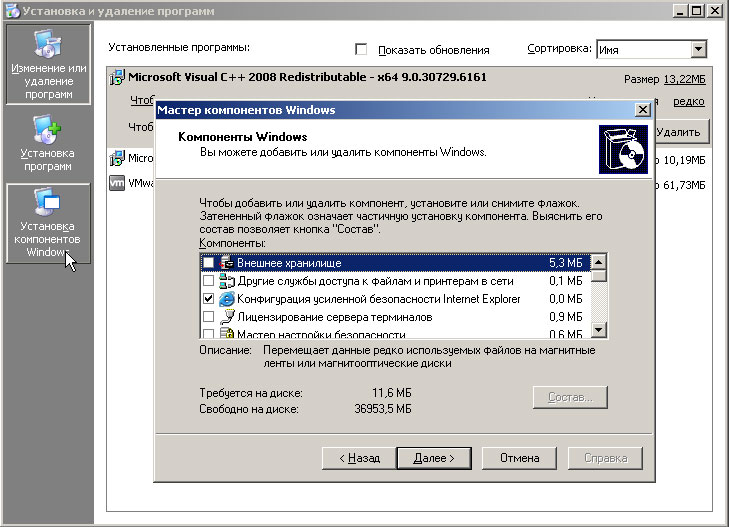This screenshot has width=729, height=527.
Task: Click components list scroll up arrow
Action: 599,263
